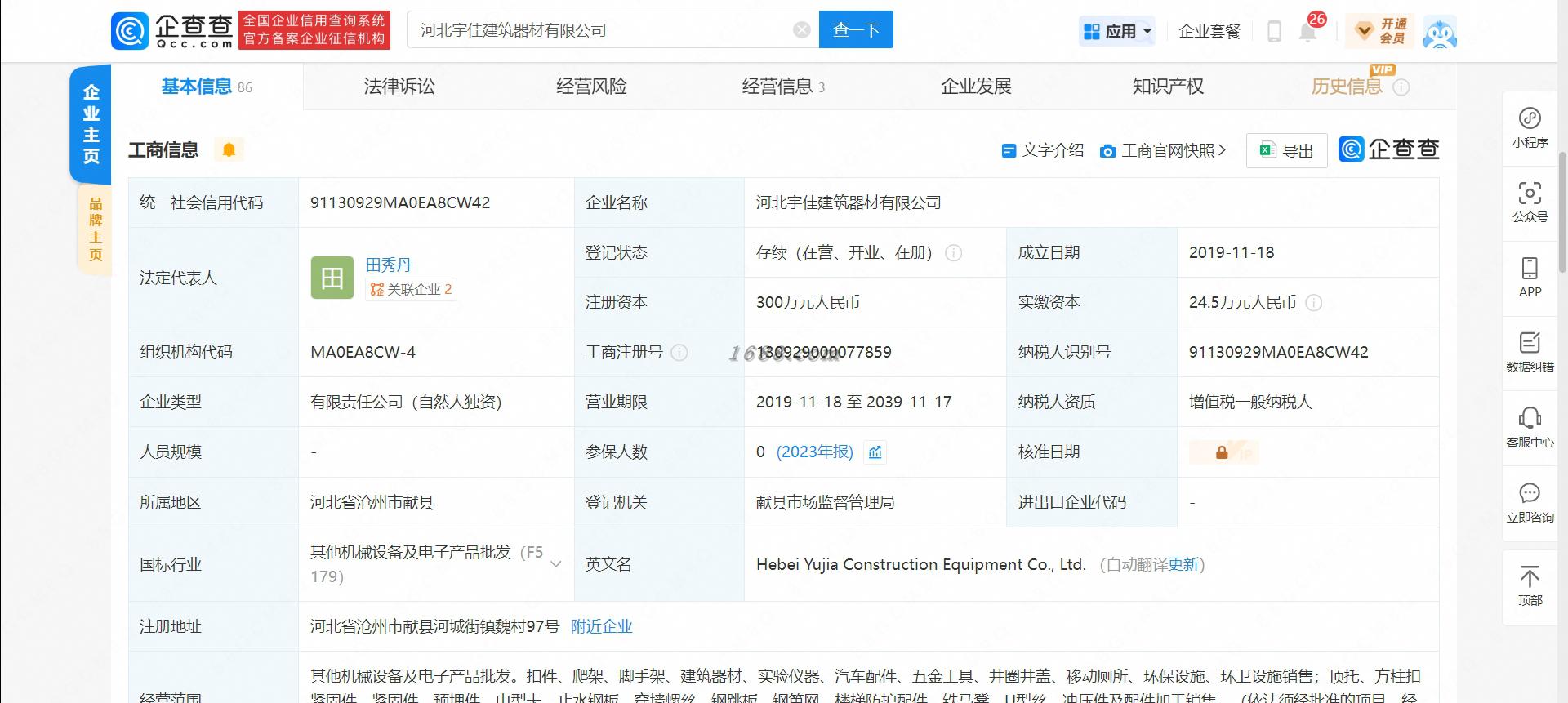The width and height of the screenshot is (1568, 703).
Task: Select the 营业期限 date range value
Action: [854, 402]
